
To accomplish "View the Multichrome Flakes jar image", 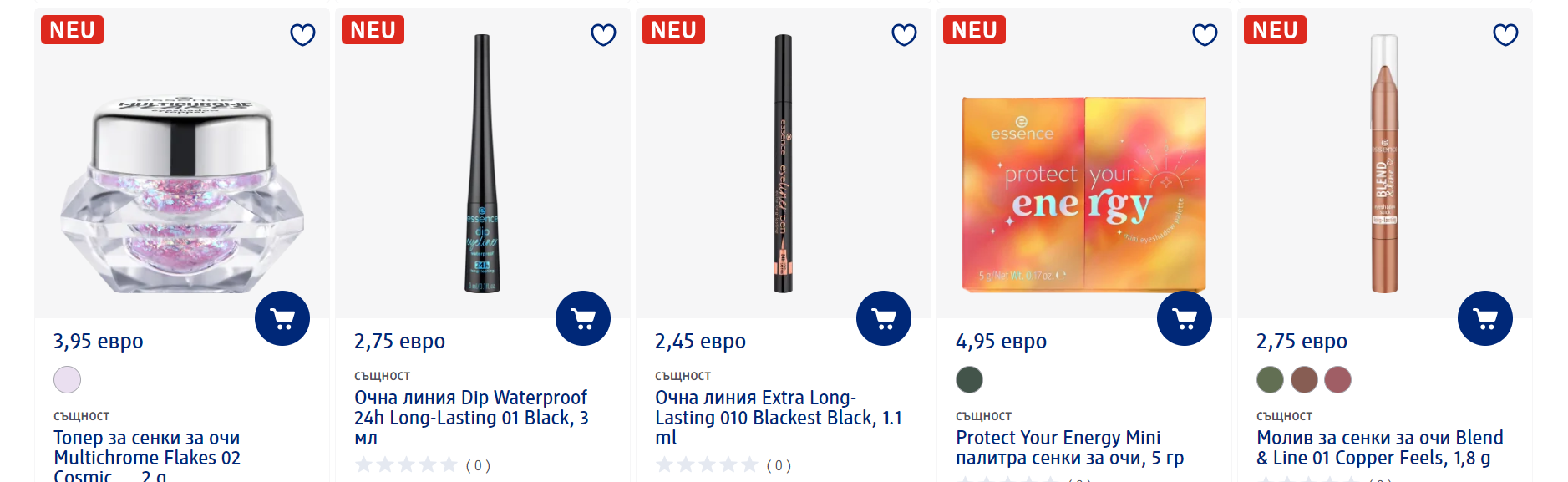I will [x=182, y=196].
